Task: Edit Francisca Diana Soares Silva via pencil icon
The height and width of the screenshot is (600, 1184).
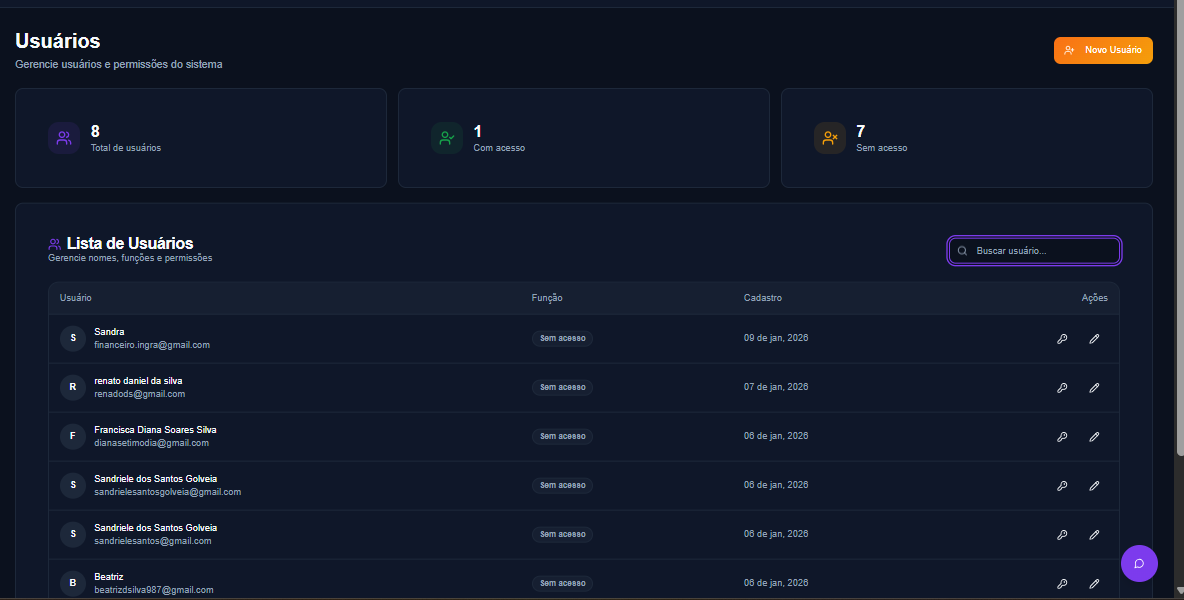Action: 1094,437
